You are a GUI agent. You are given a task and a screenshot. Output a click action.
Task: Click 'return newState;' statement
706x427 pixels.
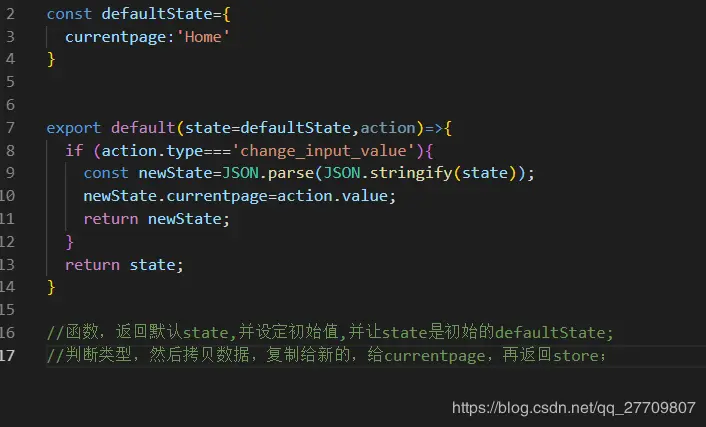tap(156, 219)
